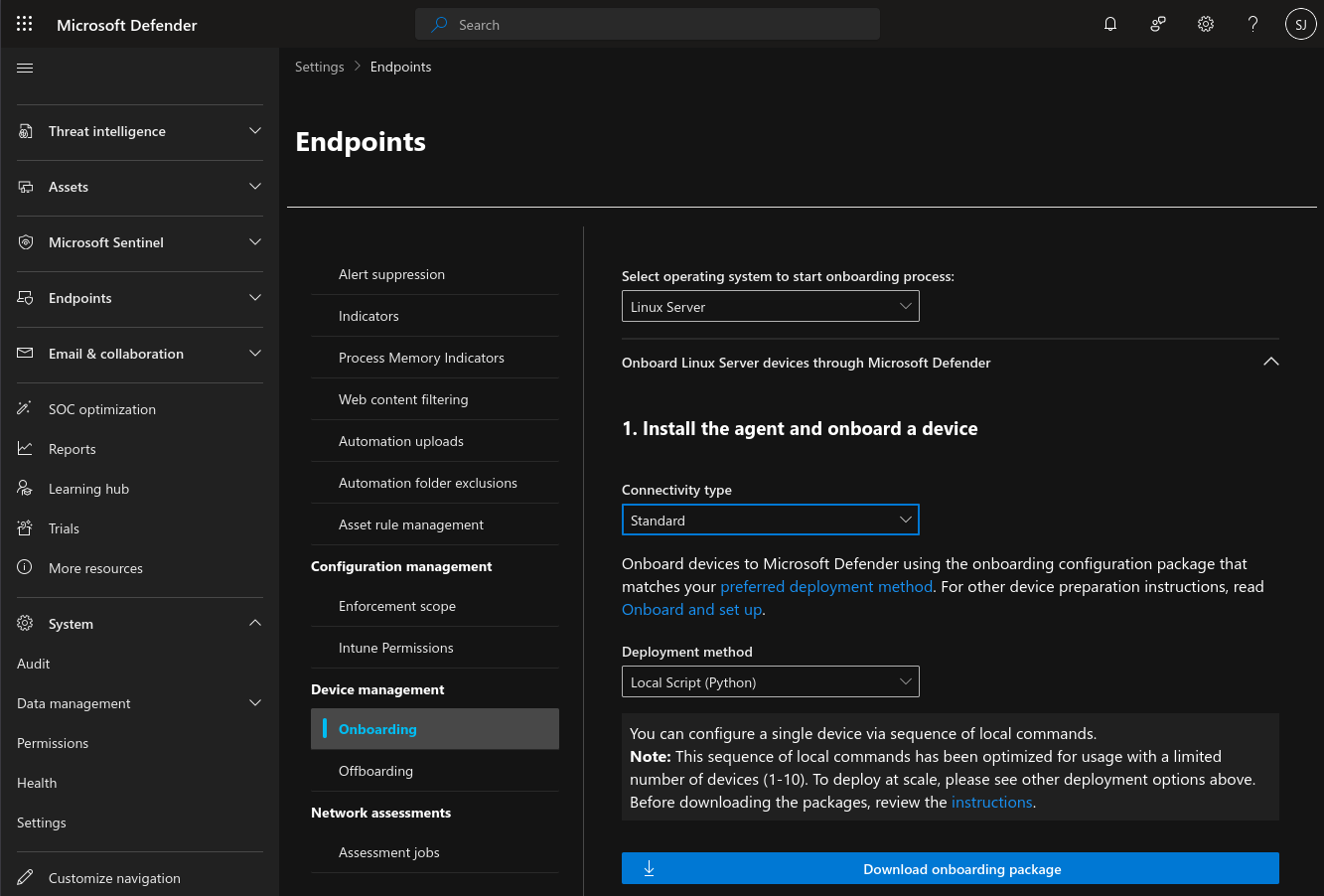The image size is (1324, 896).
Task: Click the settings gear icon in header
Action: (x=1206, y=25)
